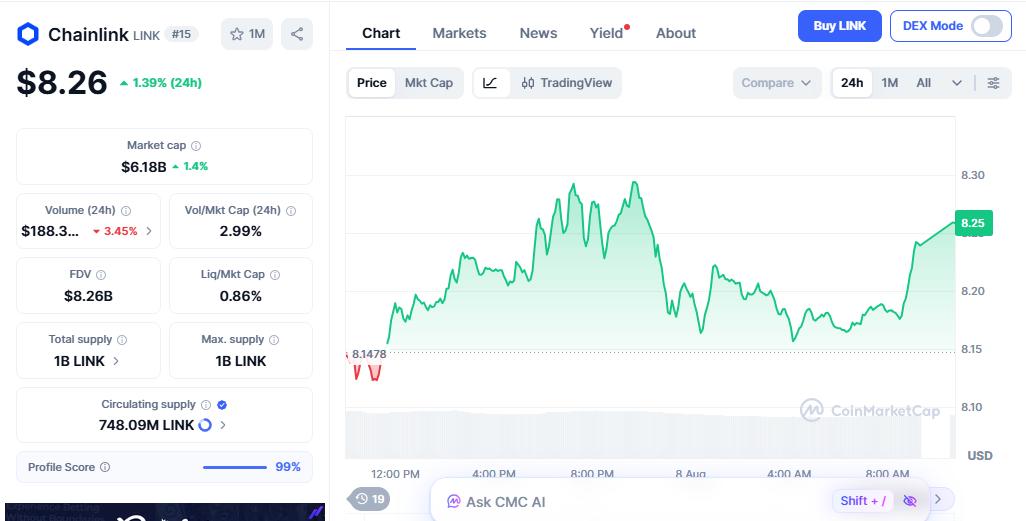Screen dimensions: 1026x521
Task: Show Market cap info tooltip icon
Action: click(196, 146)
